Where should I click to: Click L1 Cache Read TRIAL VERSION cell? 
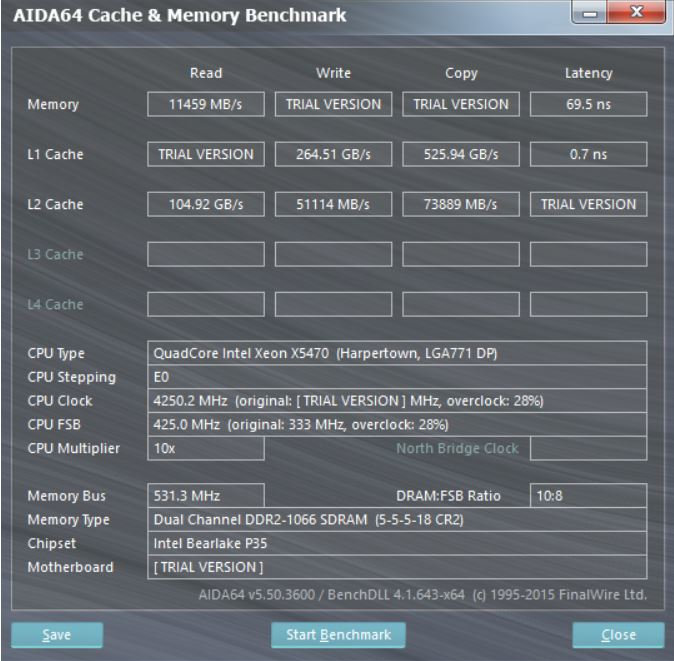coord(206,154)
